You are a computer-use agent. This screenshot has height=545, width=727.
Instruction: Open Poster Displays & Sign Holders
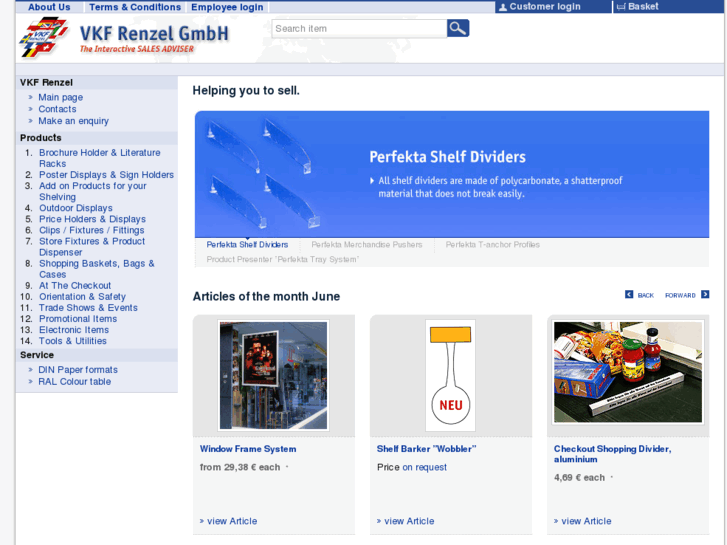pyautogui.click(x=106, y=175)
